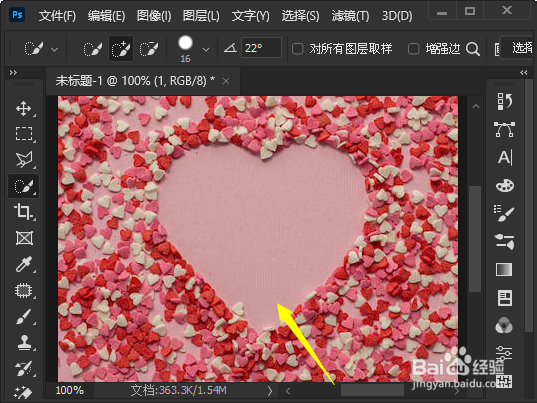Choose Subtract from Selection mode
537x403 pixels.
click(149, 49)
